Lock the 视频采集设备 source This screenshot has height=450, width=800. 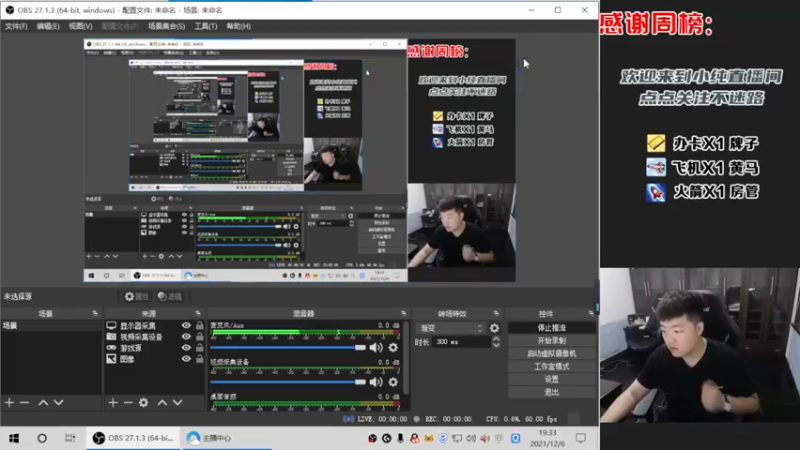[x=199, y=336]
